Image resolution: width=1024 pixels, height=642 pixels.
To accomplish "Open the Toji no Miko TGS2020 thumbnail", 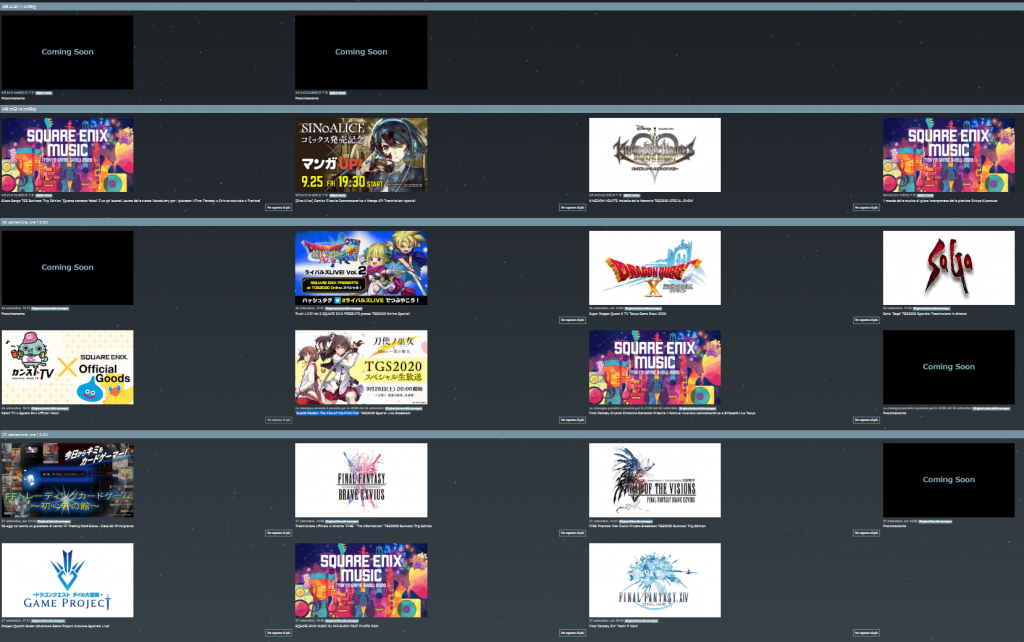I will pos(361,367).
